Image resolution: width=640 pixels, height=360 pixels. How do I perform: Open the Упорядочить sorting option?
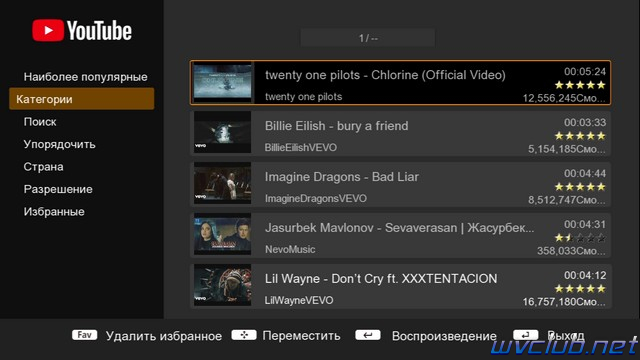tap(60, 144)
